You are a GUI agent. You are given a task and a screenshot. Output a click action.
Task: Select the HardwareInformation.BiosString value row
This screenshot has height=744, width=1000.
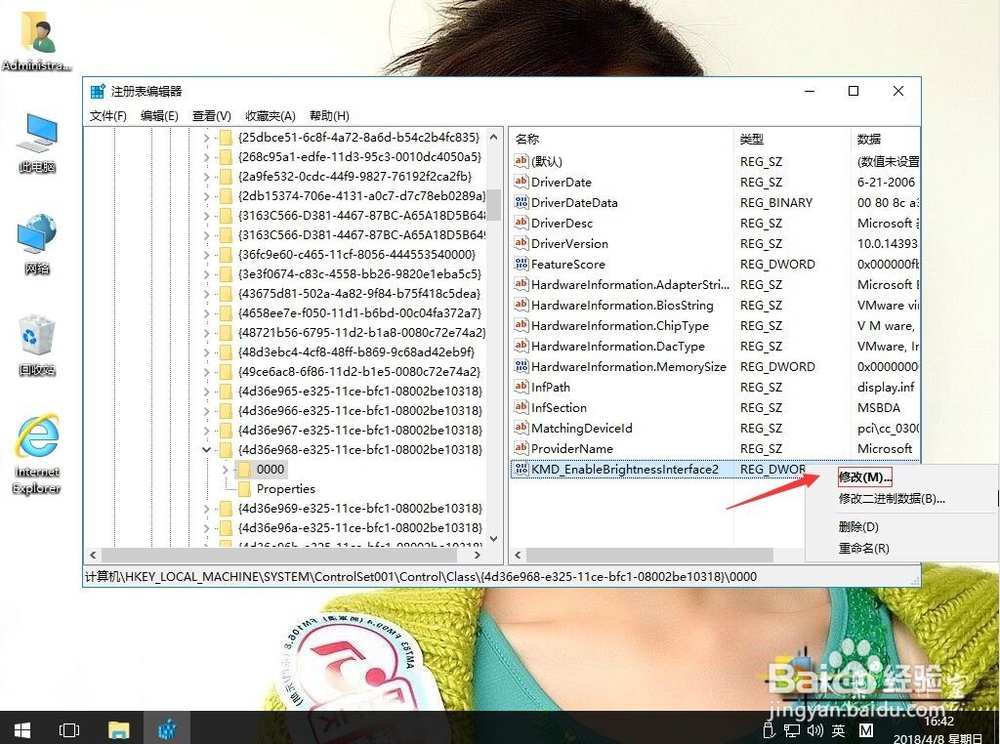tap(716, 305)
